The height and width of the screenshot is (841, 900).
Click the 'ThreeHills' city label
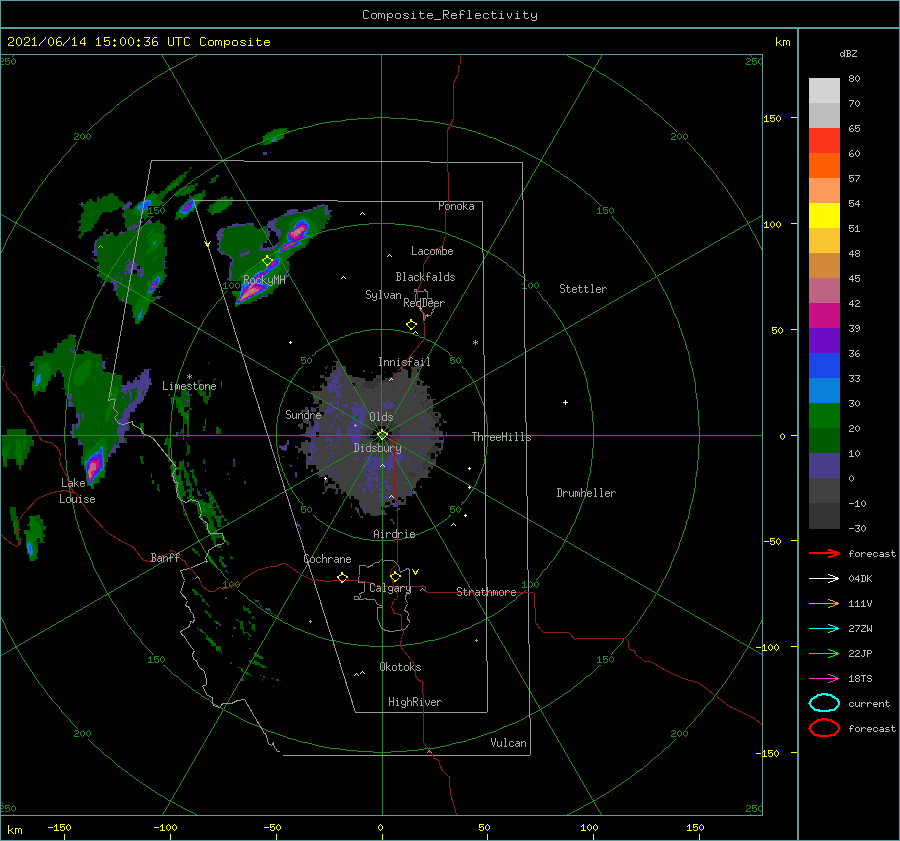pyautogui.click(x=501, y=437)
